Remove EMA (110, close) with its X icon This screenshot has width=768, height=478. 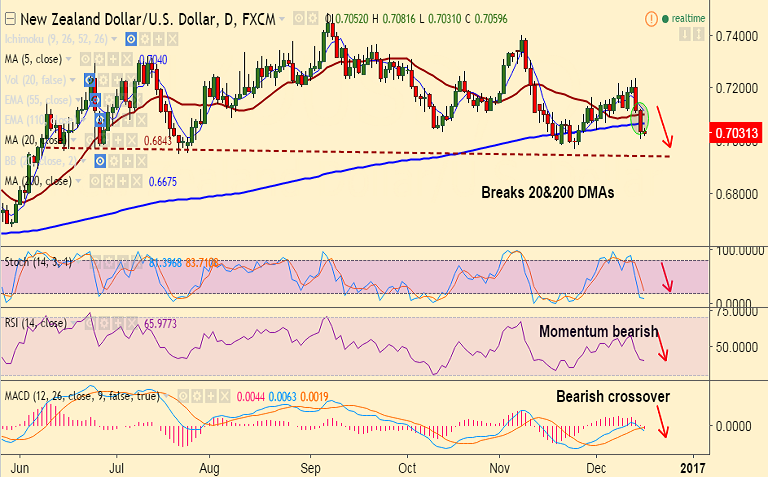(x=141, y=120)
